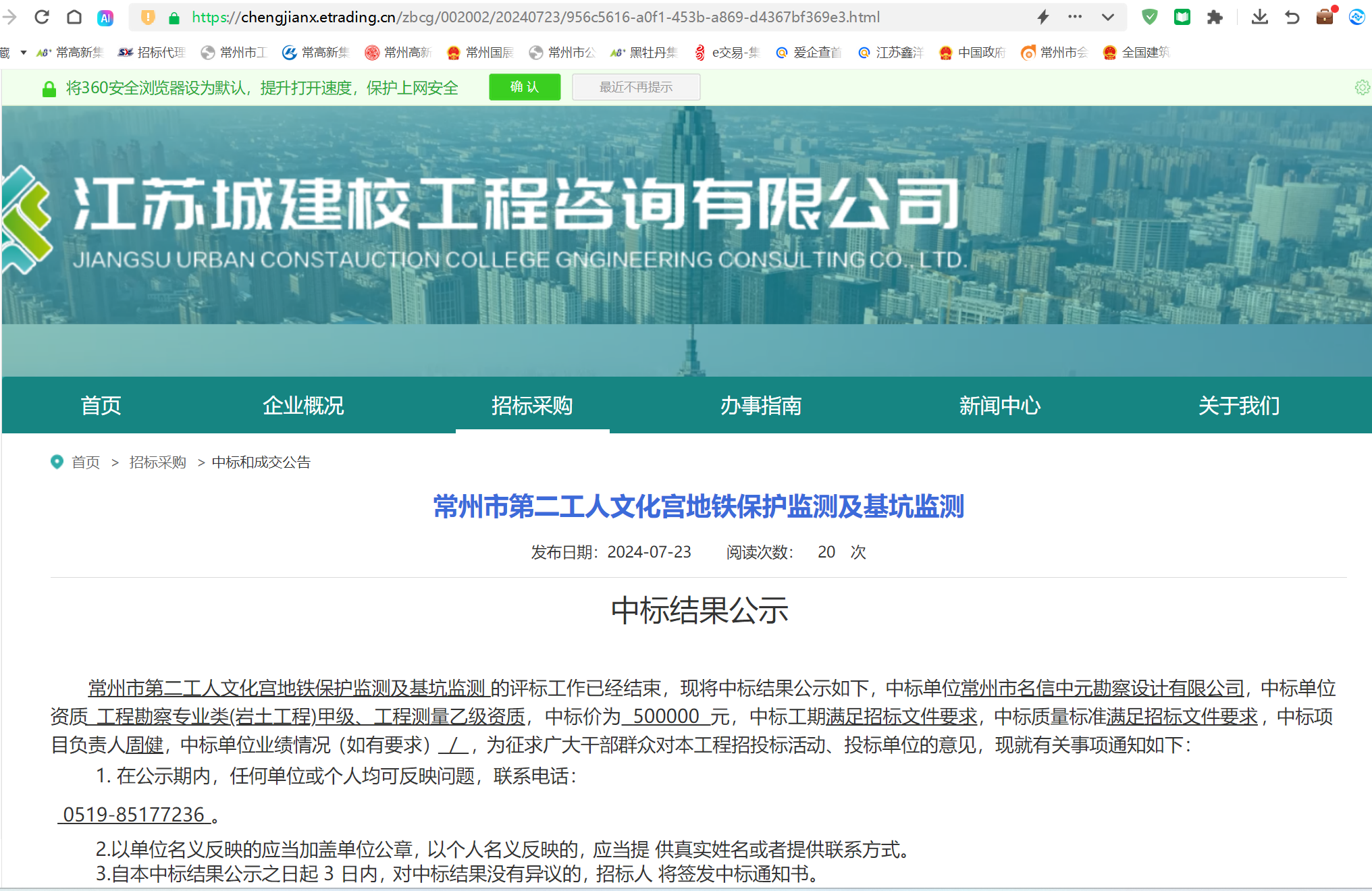Click the green lock in notification bar
Screen dimensions: 1372x891
point(49,88)
